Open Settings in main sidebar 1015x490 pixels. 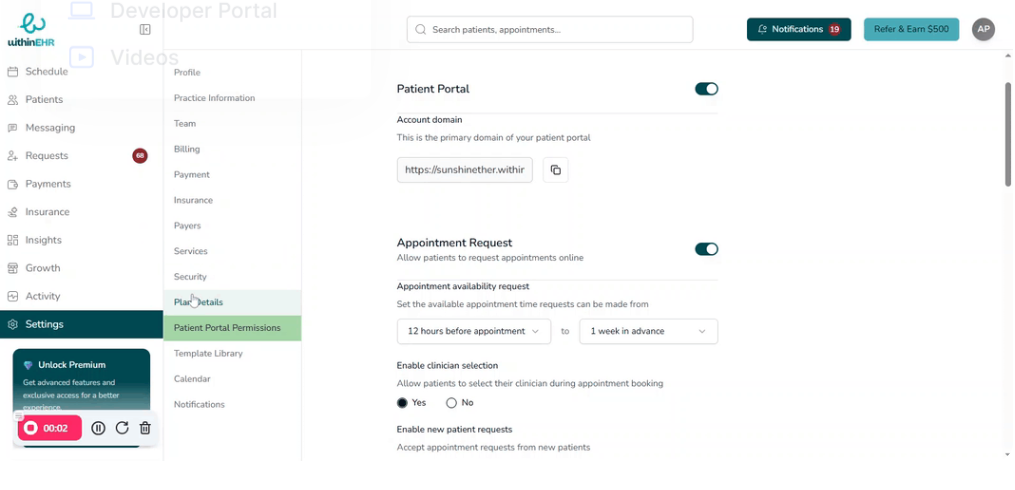point(82,324)
